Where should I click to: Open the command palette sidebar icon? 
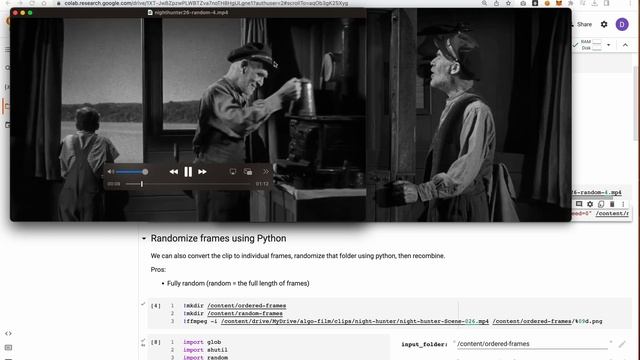pyautogui.click(x=8, y=348)
